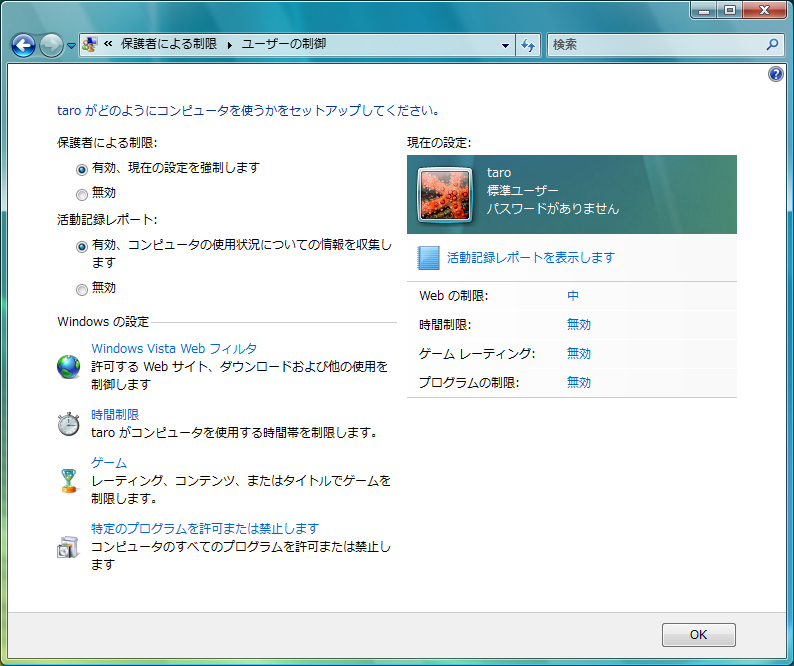The width and height of the screenshot is (794, 666).
Task: Close the window with the red X
Action: pos(765,10)
